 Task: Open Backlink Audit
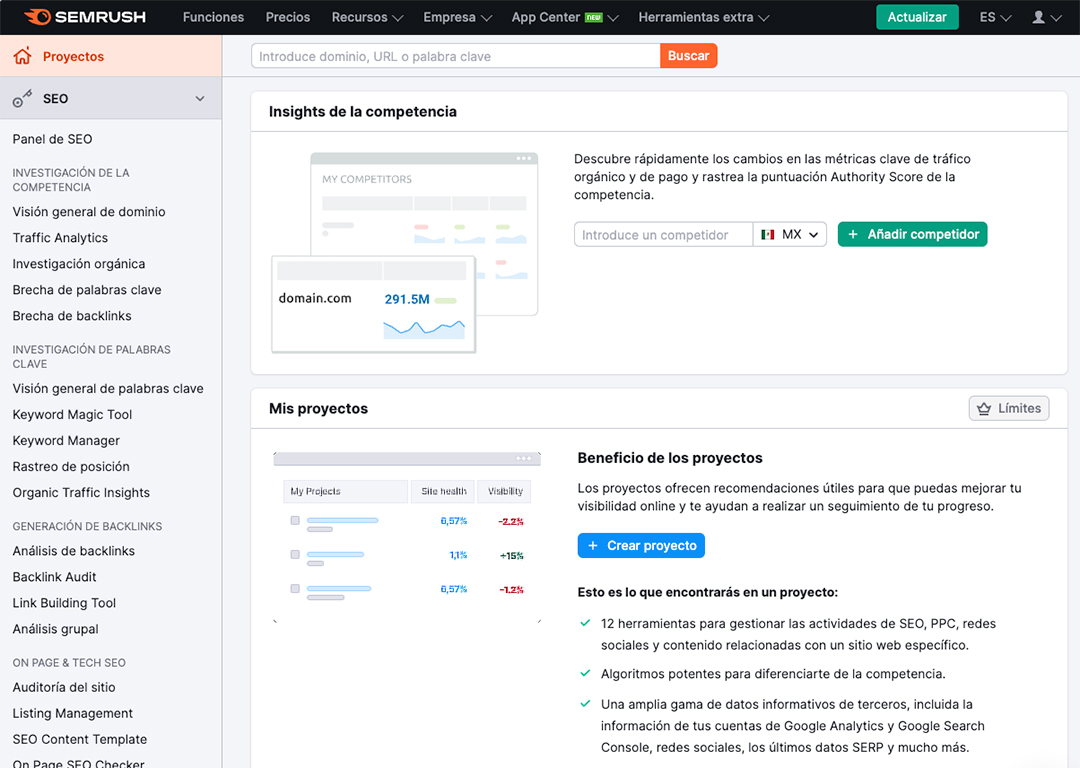click(54, 577)
